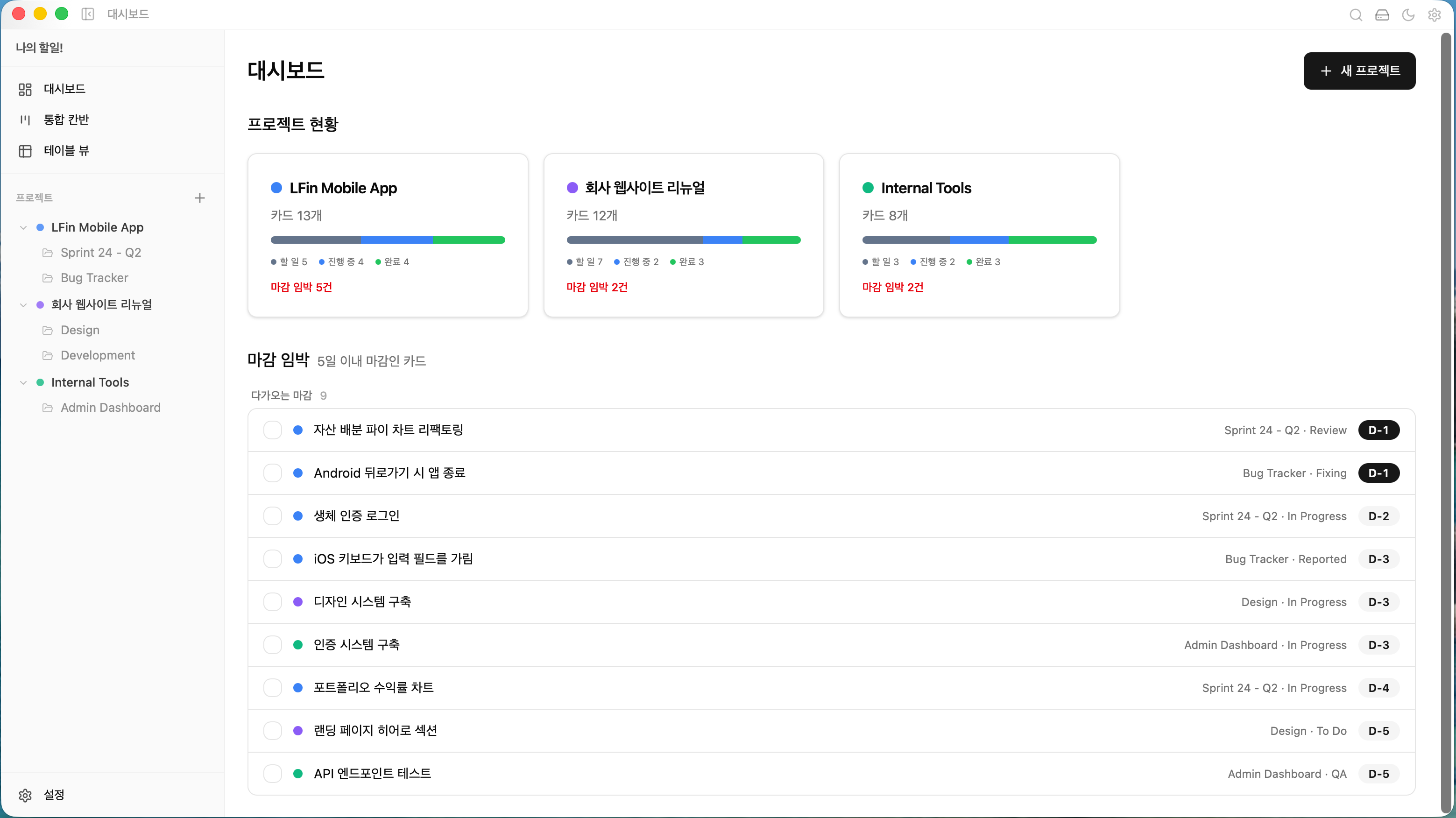Click the 통합 칸반 kanban icon
The height and width of the screenshot is (818, 1456).
tap(25, 120)
